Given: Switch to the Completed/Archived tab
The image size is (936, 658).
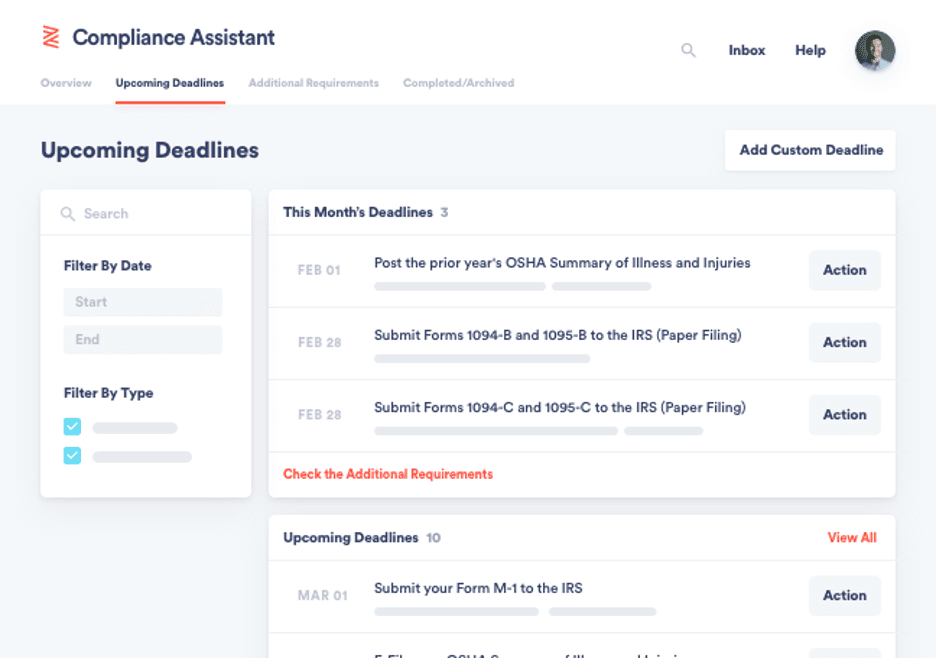Looking at the screenshot, I should coord(458,83).
